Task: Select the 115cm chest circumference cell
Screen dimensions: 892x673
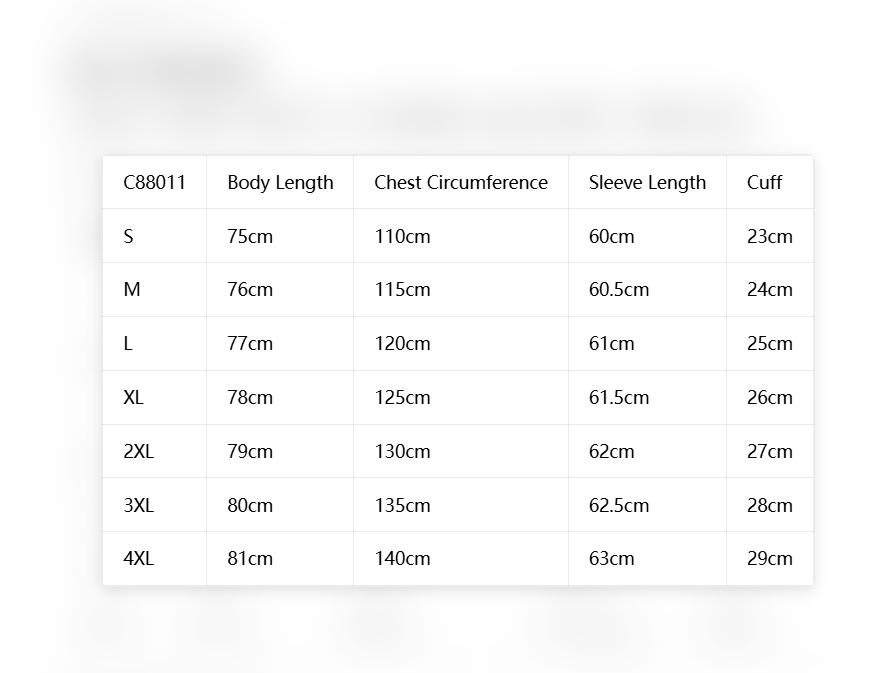Action: 461,289
